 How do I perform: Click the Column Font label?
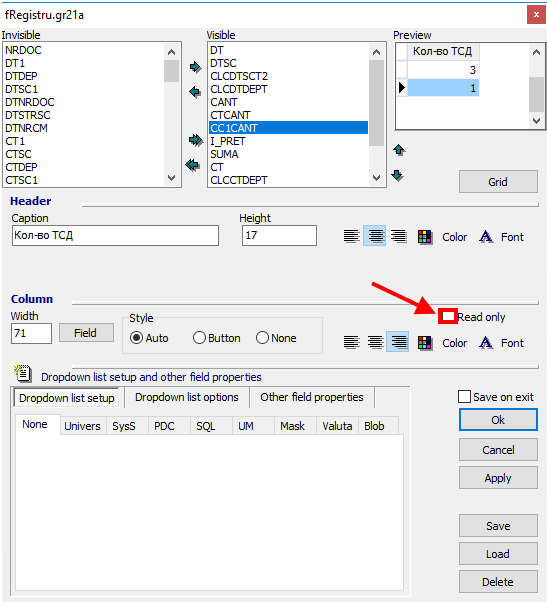tap(512, 342)
